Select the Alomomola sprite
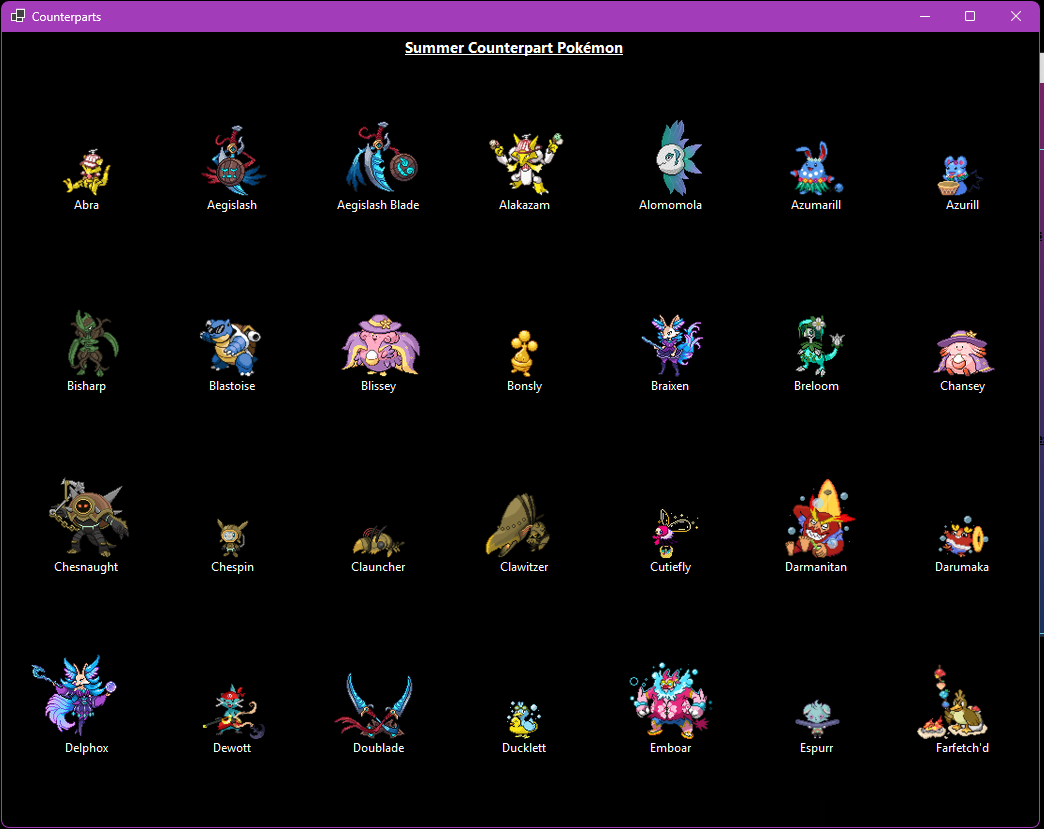Image resolution: width=1044 pixels, height=829 pixels. (678, 158)
